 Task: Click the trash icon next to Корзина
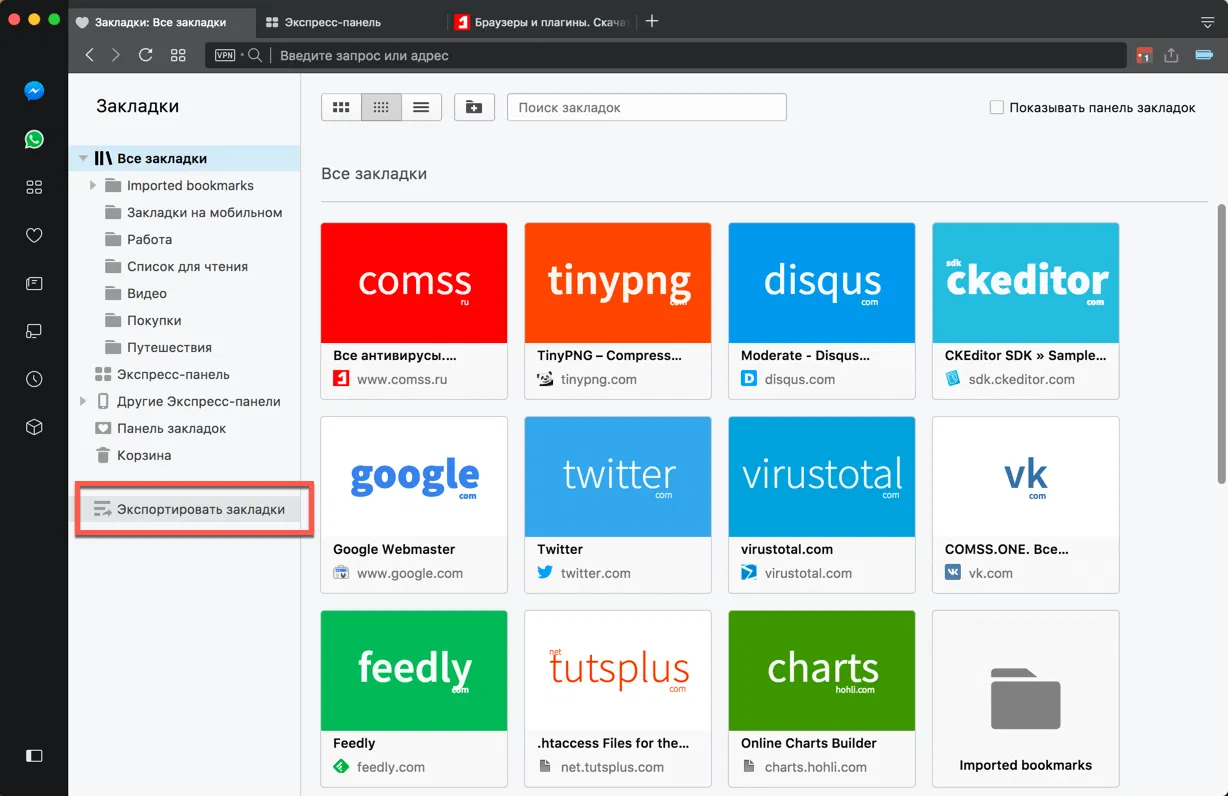click(102, 455)
